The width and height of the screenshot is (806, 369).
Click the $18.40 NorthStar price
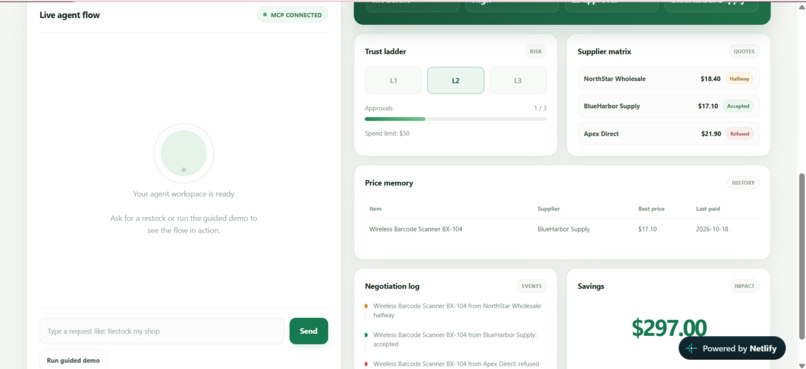click(x=710, y=79)
